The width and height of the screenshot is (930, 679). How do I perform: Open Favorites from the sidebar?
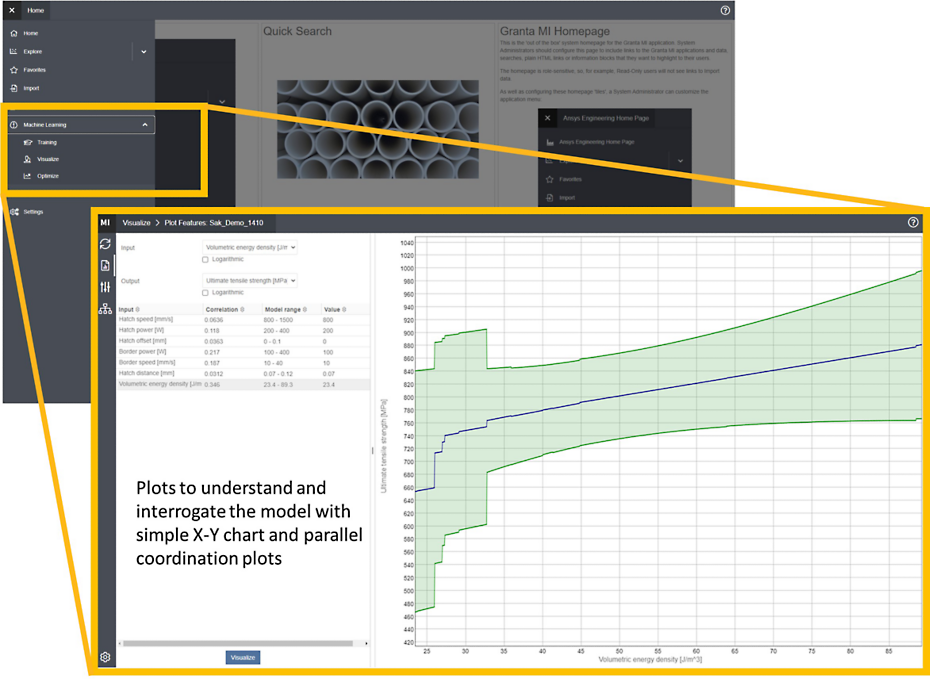pyautogui.click(x=34, y=70)
